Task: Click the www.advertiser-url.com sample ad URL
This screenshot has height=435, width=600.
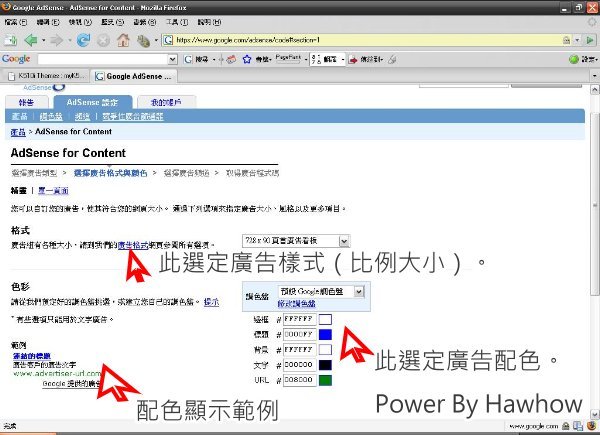Action: 57,373
